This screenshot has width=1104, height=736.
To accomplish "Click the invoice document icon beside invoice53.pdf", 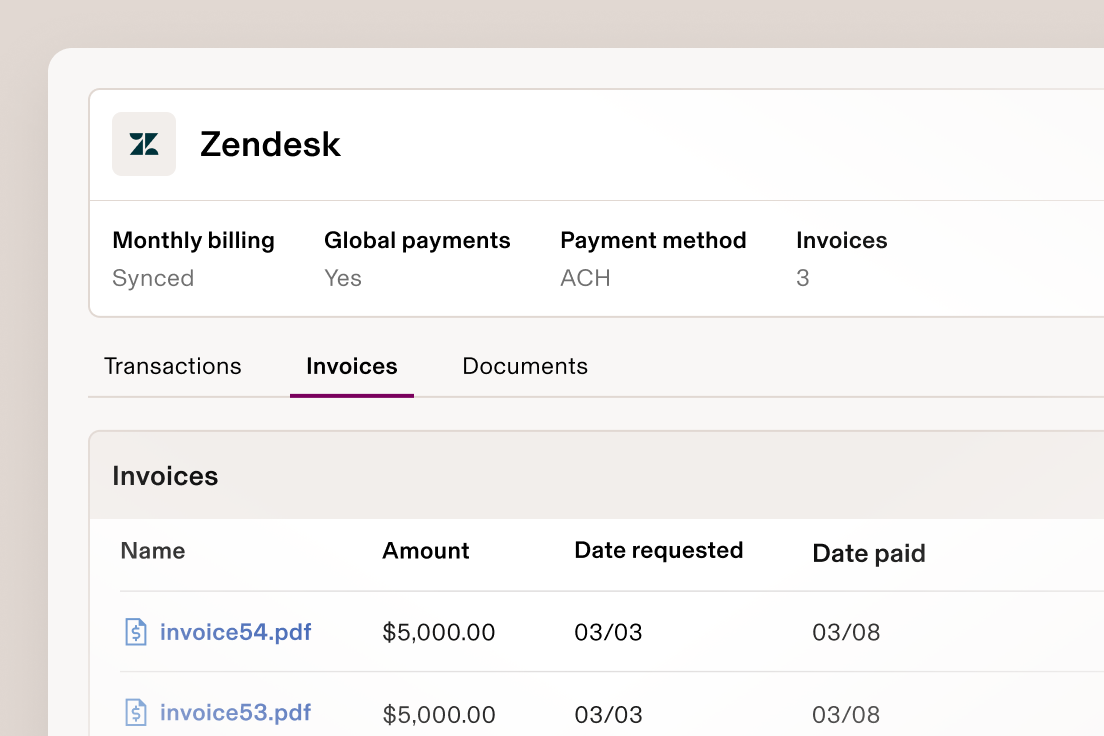I will (x=137, y=713).
